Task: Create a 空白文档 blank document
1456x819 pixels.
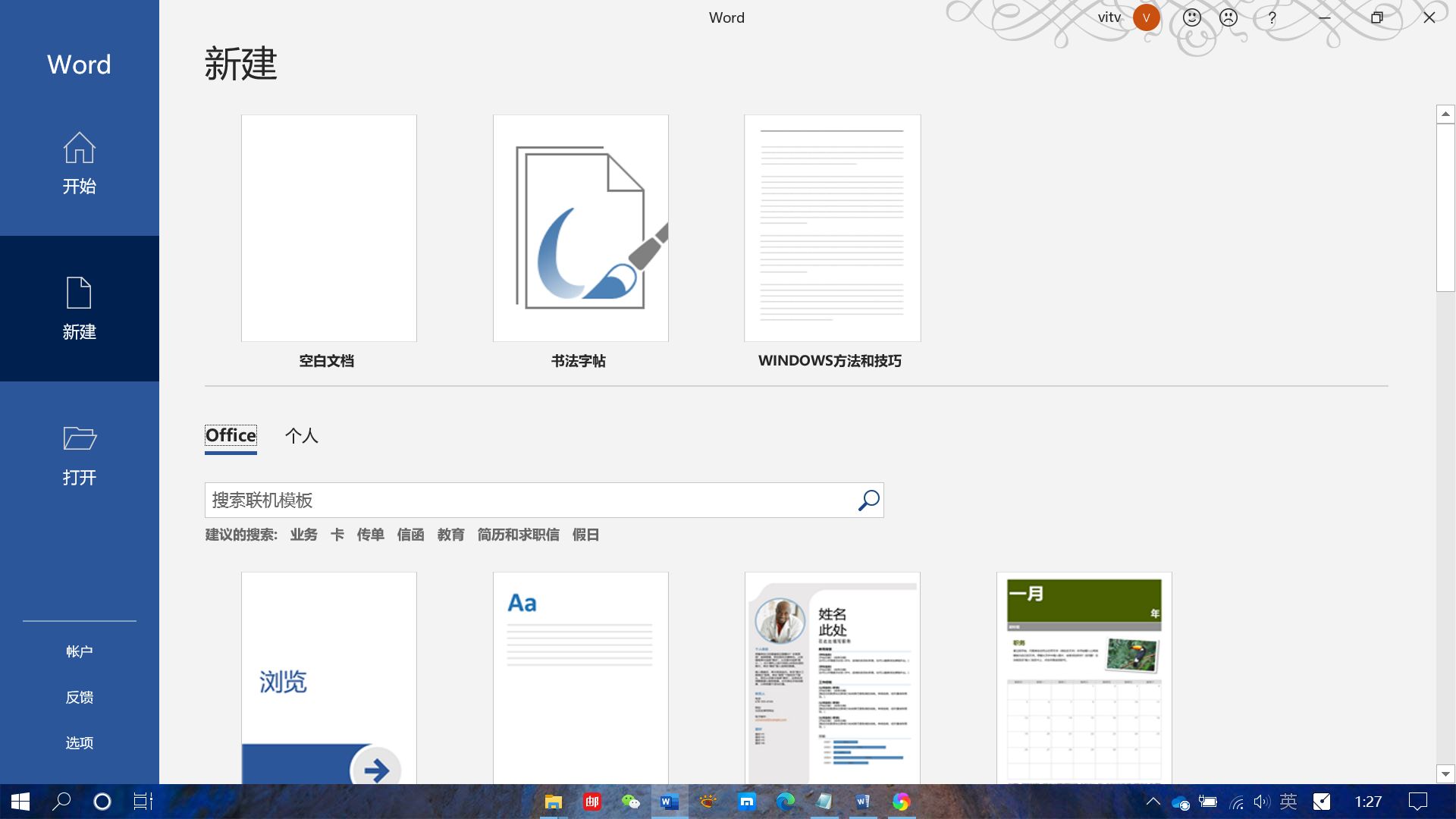Action: pyautogui.click(x=328, y=228)
